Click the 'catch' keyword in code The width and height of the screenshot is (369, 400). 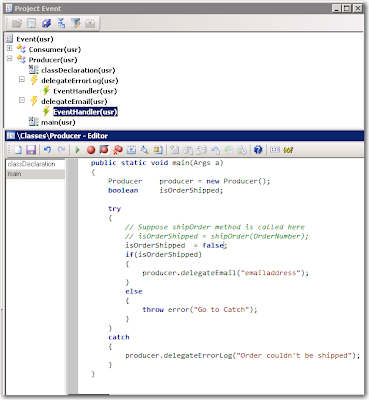pyautogui.click(x=119, y=337)
